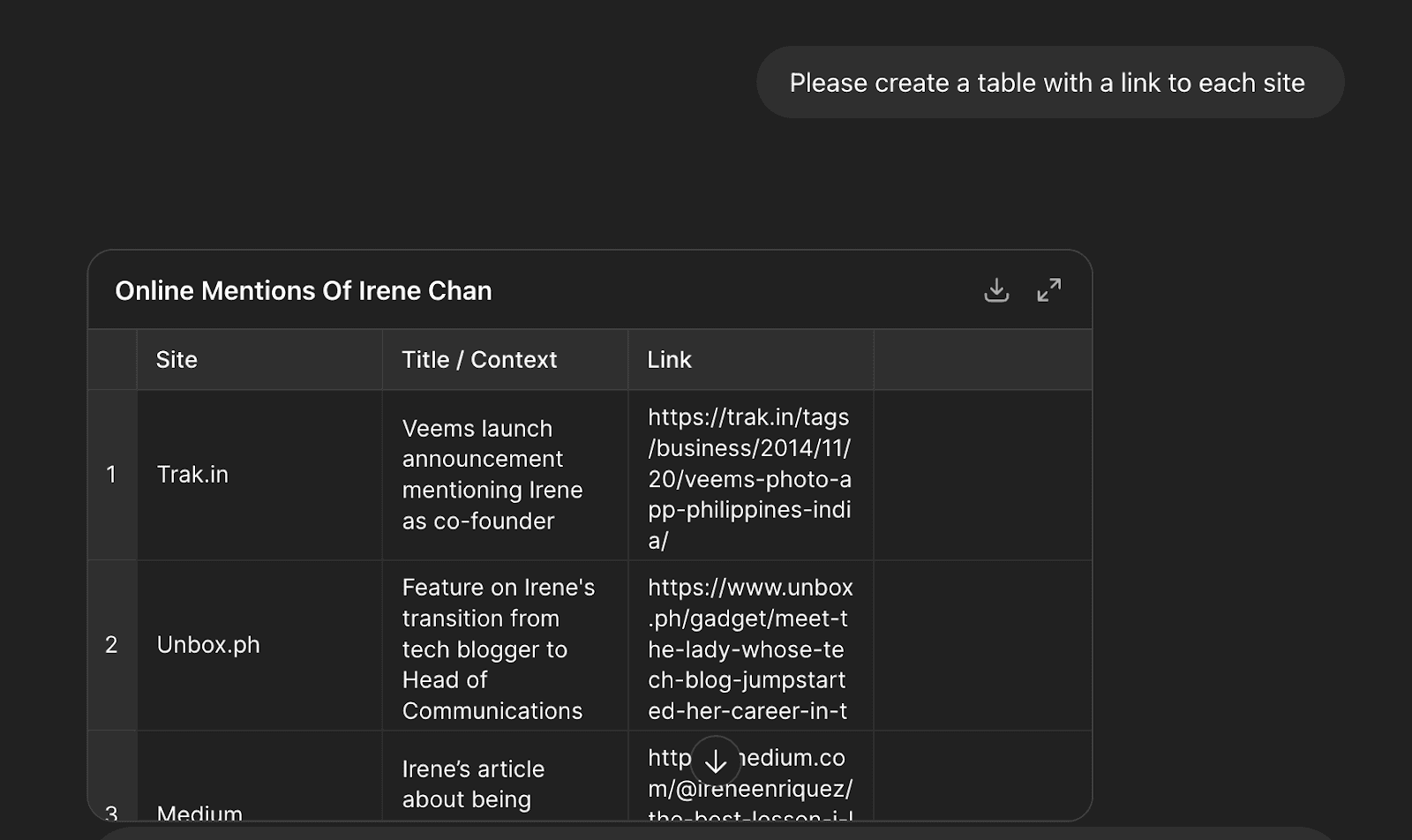Click the Veems launch announcement cell
The height and width of the screenshot is (840, 1412).
click(505, 475)
